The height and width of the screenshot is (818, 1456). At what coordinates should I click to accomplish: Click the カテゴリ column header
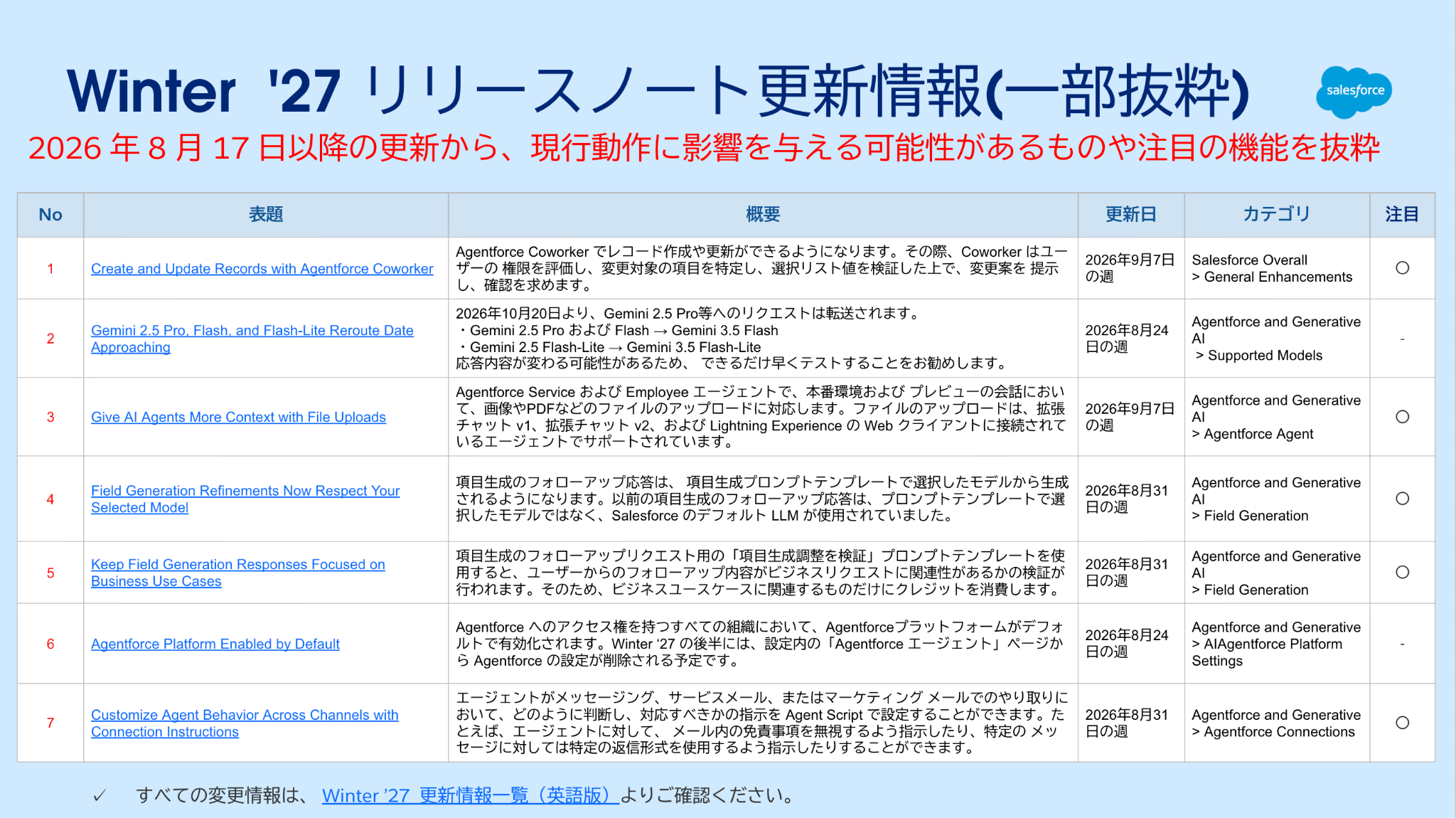[1276, 215]
